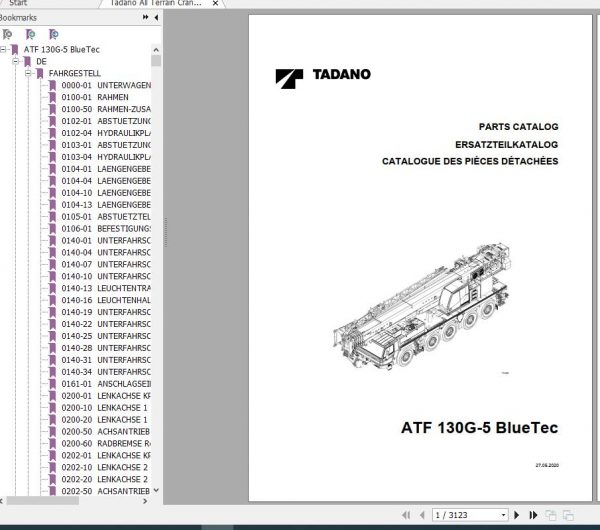Open bookmark 0140-01 UNTERFAHRSC
Screen dimensions: 600x530
click(x=106, y=240)
